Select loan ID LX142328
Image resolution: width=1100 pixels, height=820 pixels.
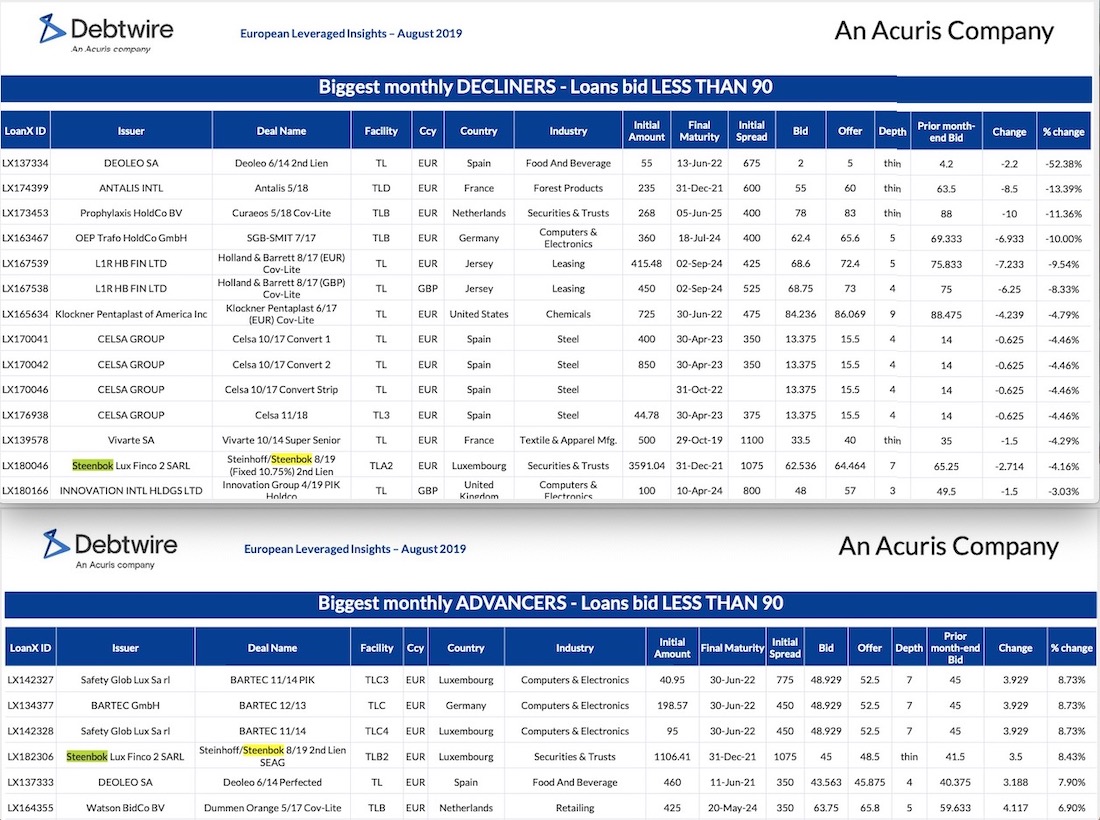pyautogui.click(x=30, y=730)
